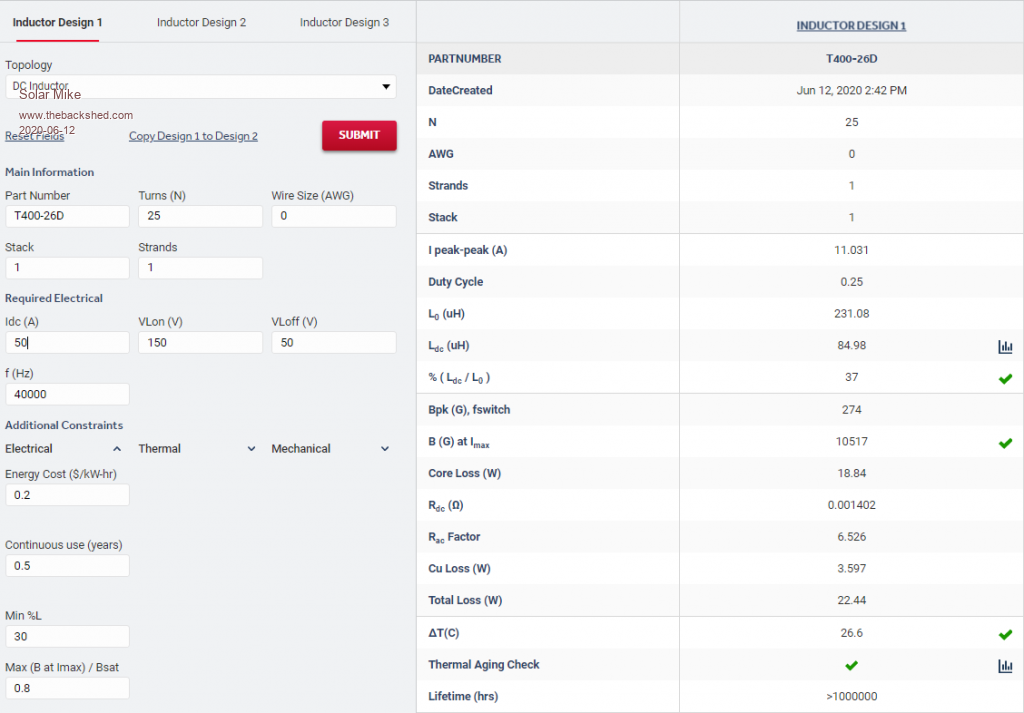This screenshot has width=1024, height=713.
Task: Switch to the Inductor Design 3 tab
Action: 344,22
